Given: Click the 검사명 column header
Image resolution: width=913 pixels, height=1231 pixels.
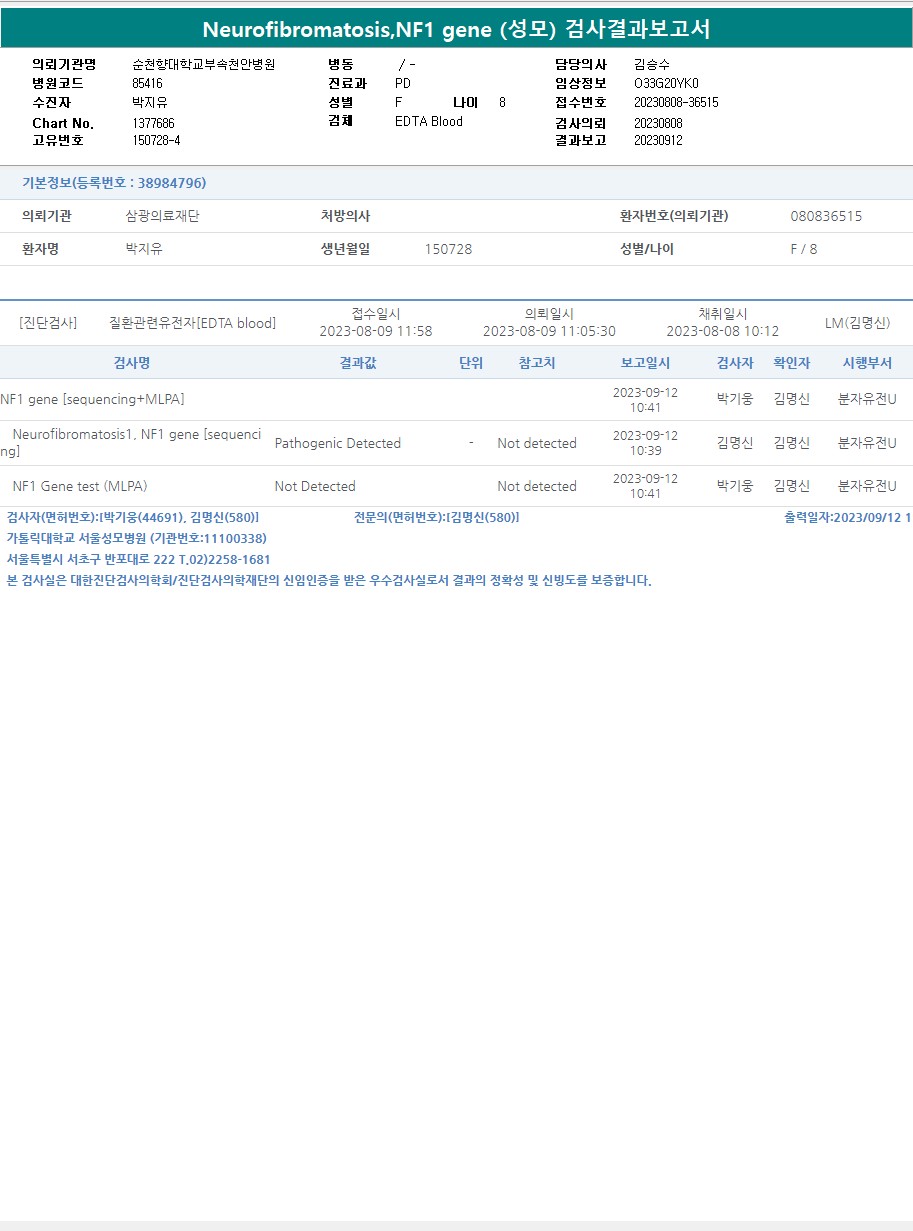Looking at the screenshot, I should pyautogui.click(x=132, y=363).
